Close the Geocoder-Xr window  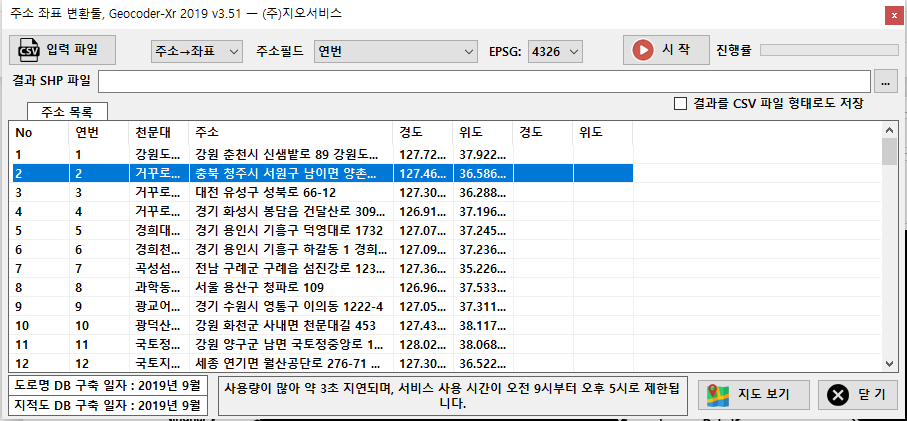click(x=894, y=15)
